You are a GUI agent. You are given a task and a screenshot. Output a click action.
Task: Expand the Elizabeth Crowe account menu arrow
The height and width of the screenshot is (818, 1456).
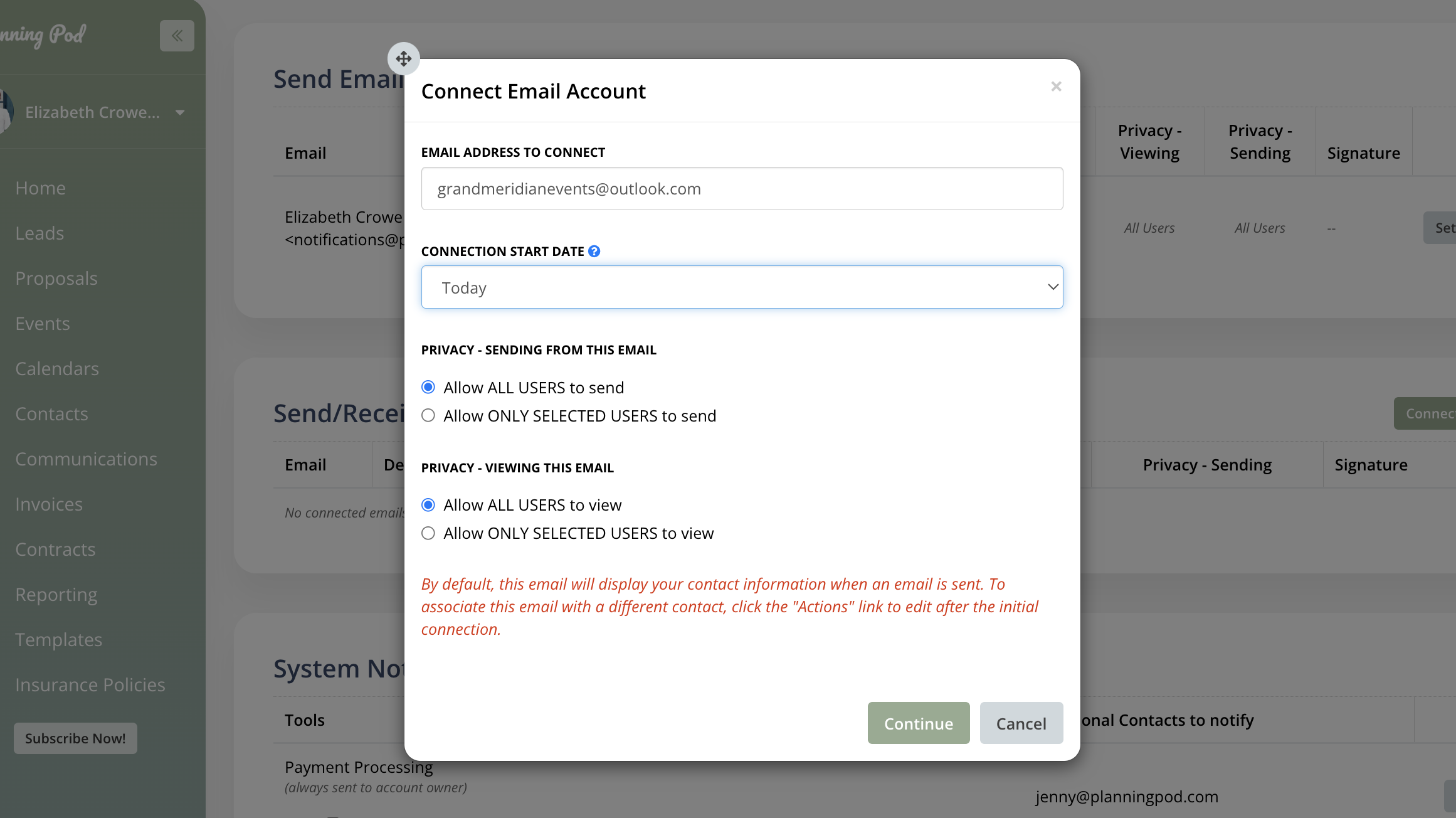click(x=180, y=112)
